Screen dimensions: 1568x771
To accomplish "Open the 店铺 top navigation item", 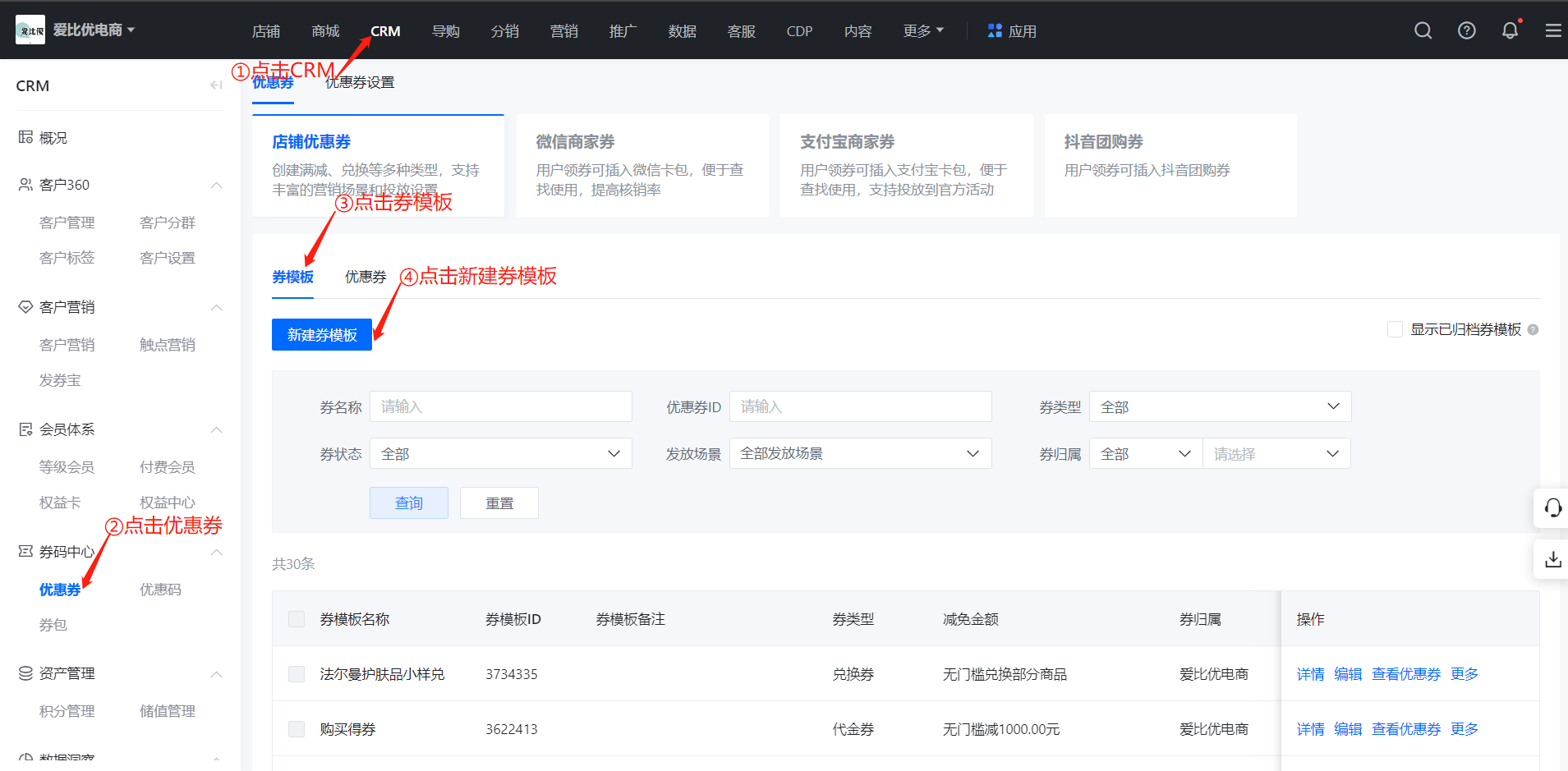I will [266, 31].
